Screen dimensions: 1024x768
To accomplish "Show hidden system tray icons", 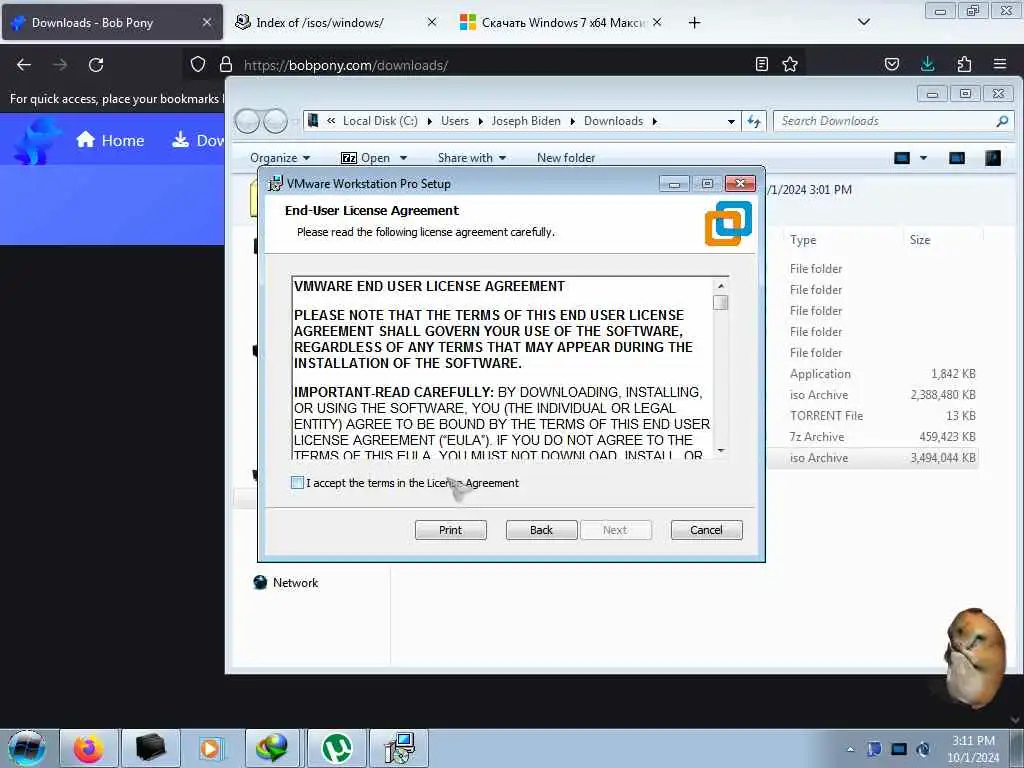I will pyautogui.click(x=850, y=750).
